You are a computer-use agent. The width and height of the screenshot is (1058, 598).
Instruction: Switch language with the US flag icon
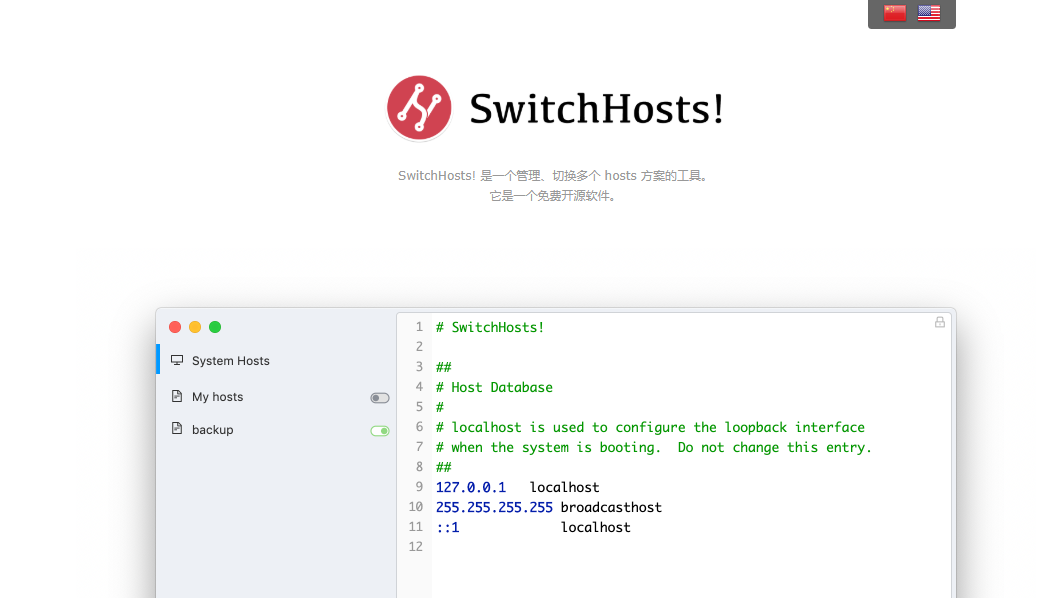pyautogui.click(x=928, y=13)
